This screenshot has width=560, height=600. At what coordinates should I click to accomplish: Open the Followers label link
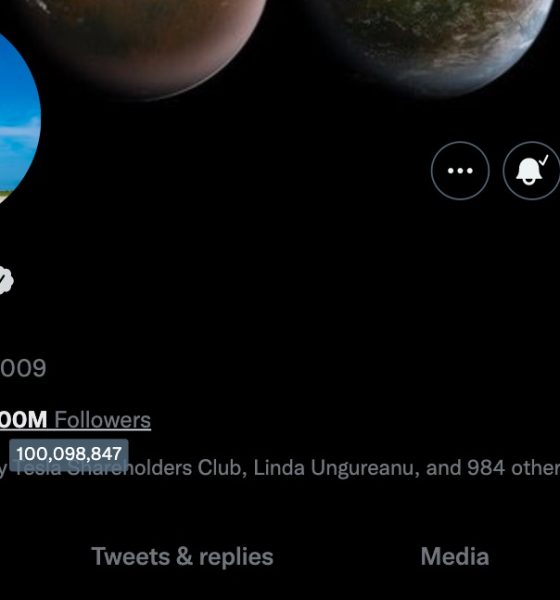pyautogui.click(x=103, y=420)
